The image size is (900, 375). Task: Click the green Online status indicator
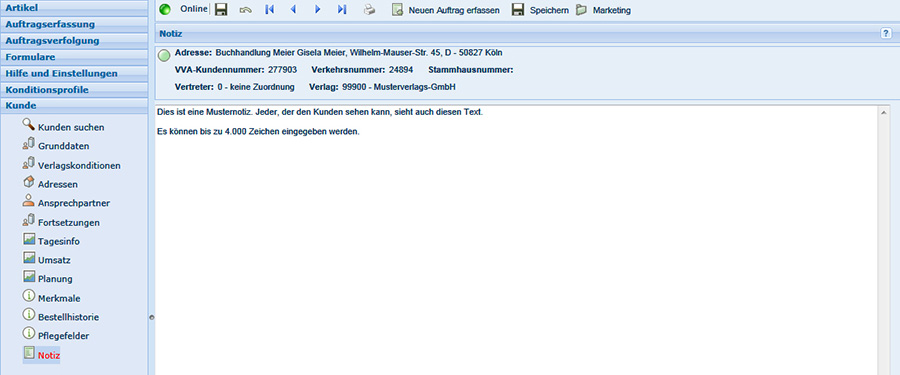[x=165, y=10]
